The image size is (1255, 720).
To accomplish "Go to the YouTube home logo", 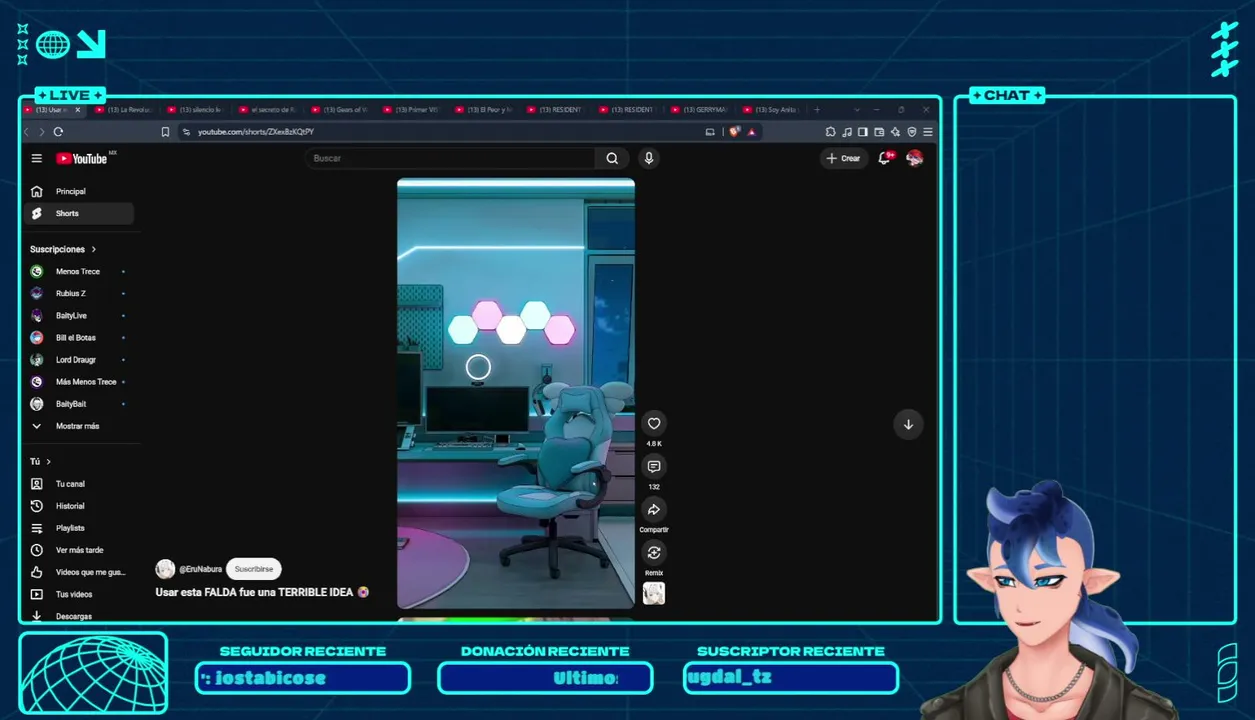I will click(82, 158).
